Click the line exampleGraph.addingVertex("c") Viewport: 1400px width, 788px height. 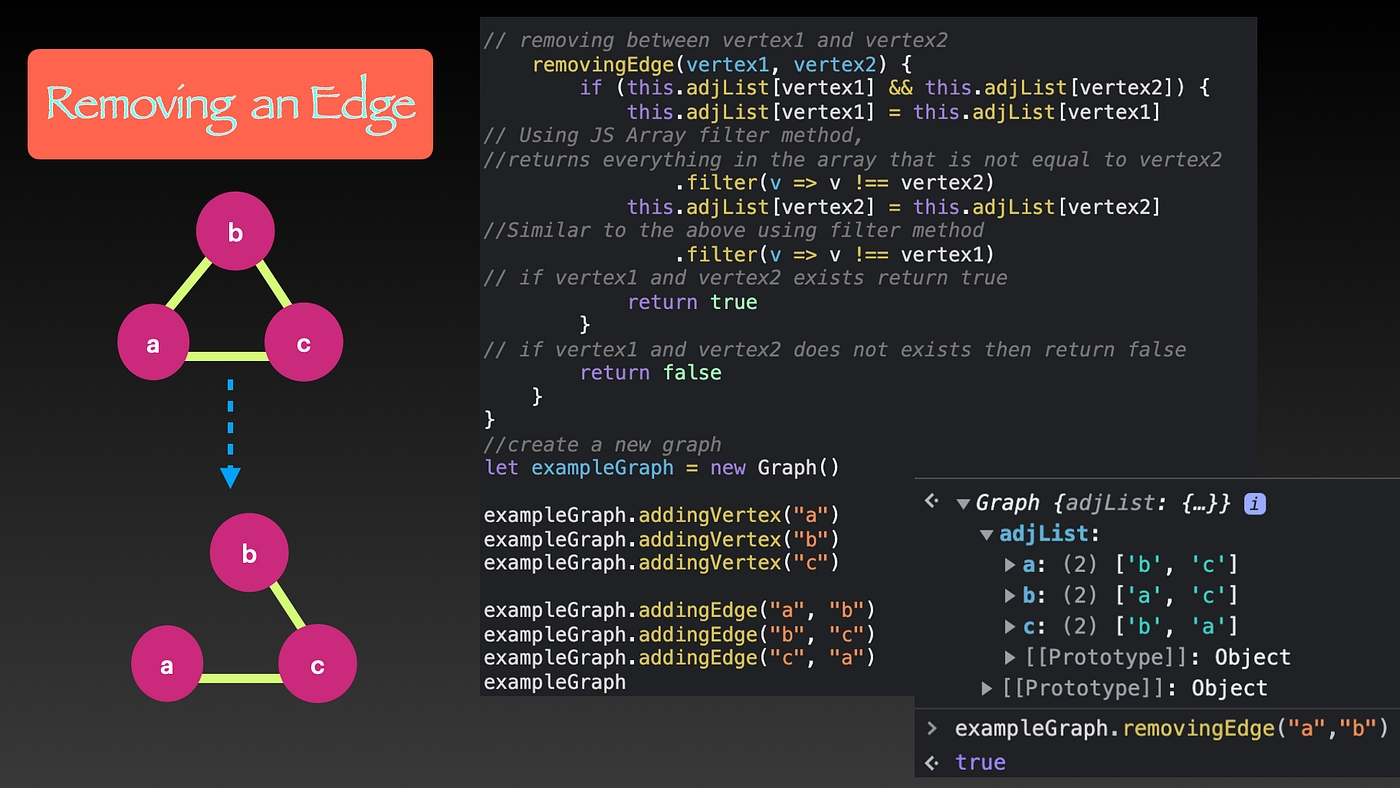click(661, 562)
